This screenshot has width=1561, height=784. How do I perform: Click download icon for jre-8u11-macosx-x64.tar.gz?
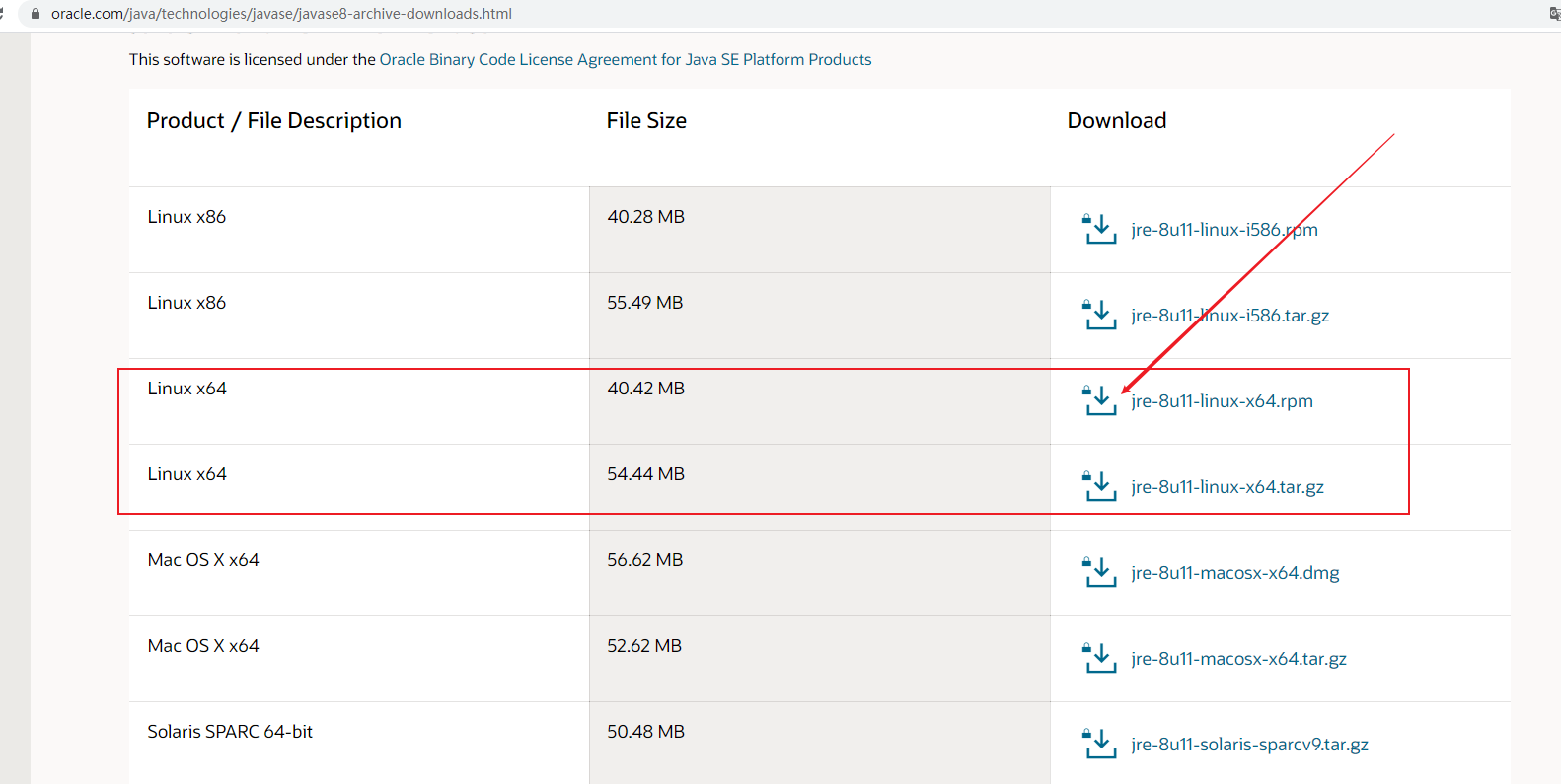(x=1099, y=658)
